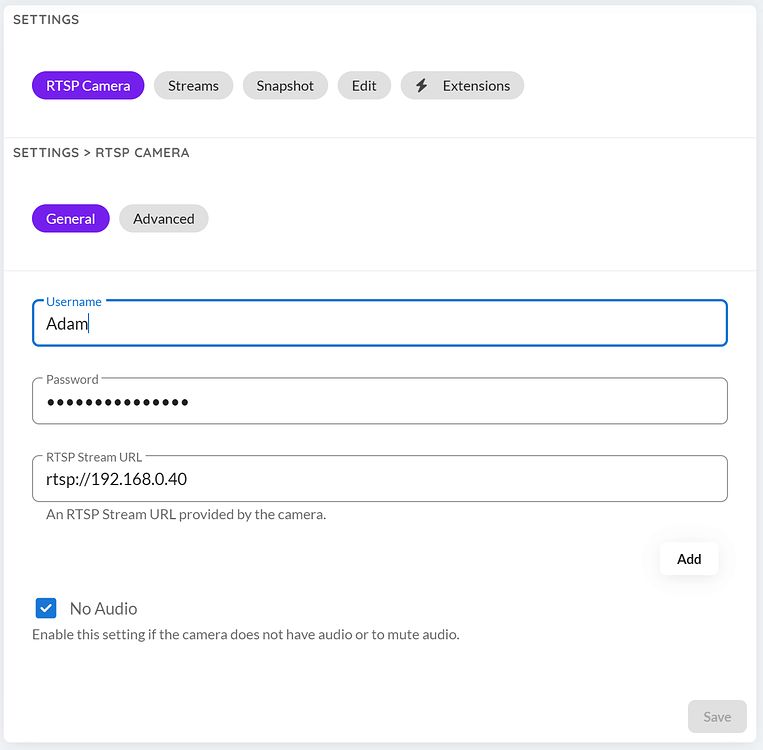
Task: Select the General settings tab
Action: tap(71, 219)
